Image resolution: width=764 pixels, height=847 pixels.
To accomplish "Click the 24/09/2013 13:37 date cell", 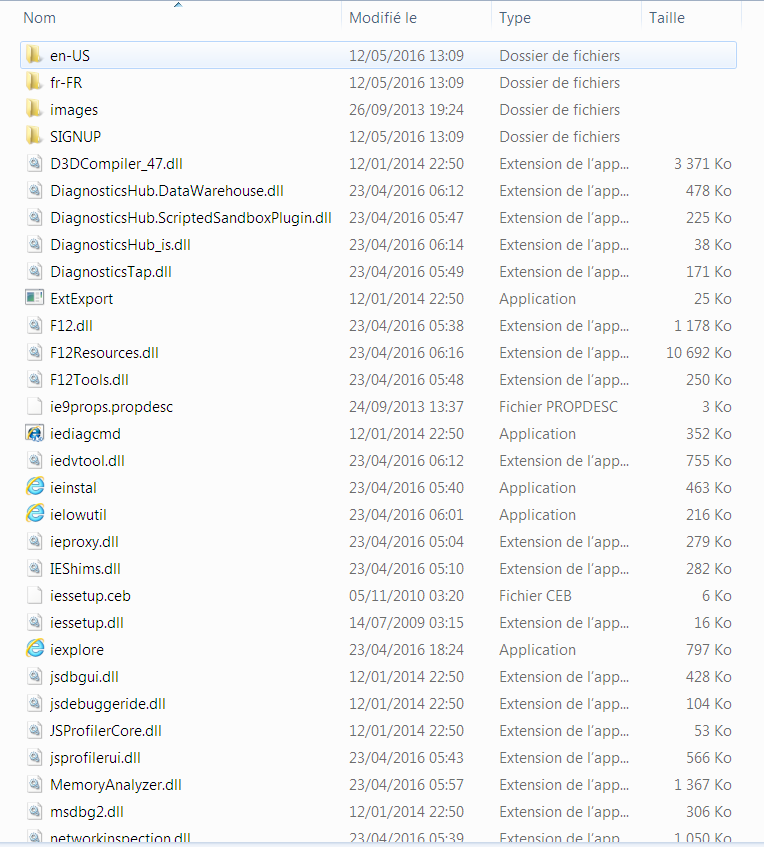I will [406, 407].
